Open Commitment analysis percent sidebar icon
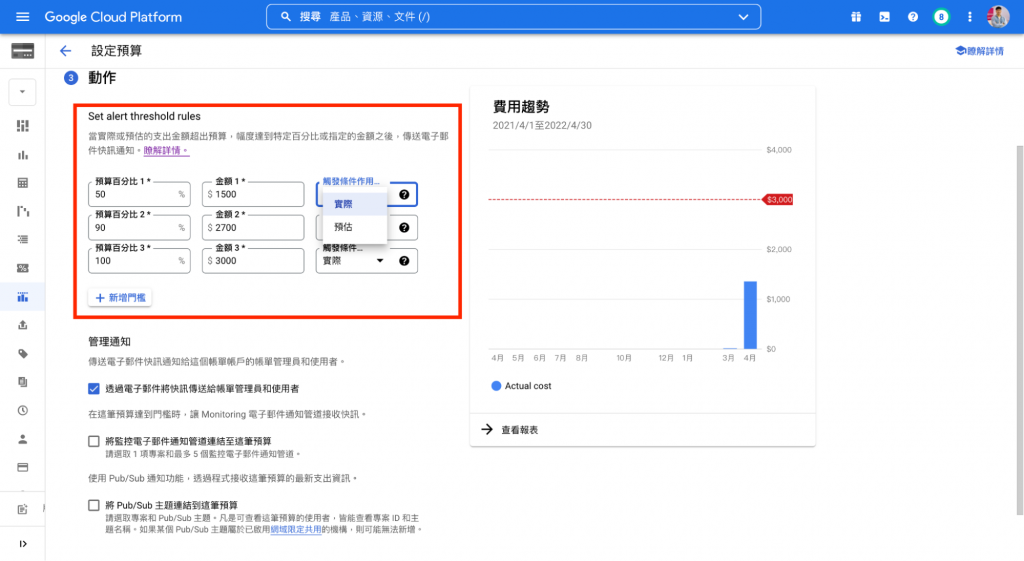This screenshot has width=1024, height=561. (22, 268)
